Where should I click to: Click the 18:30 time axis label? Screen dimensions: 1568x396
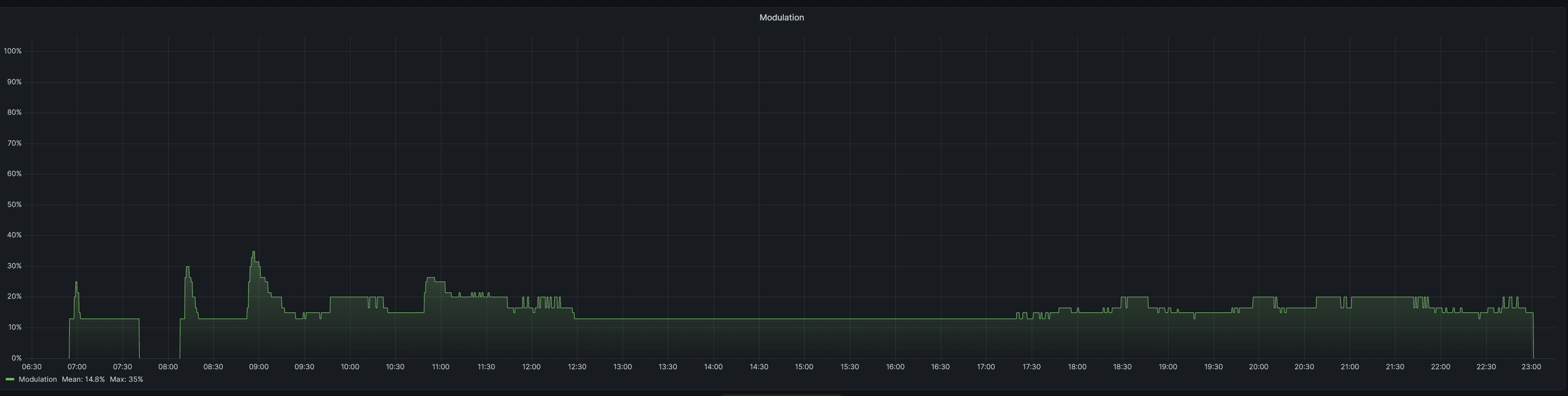click(1122, 367)
